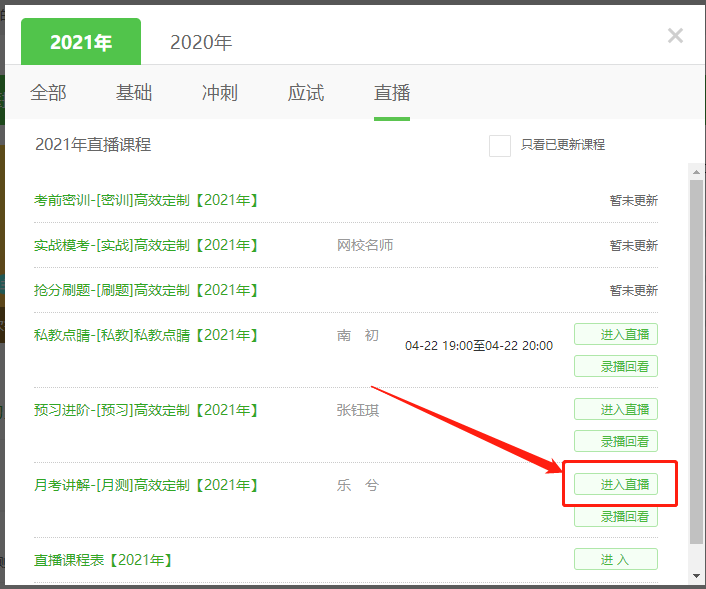Open 考前密训 course link
706x589 pixels.
click(146, 200)
